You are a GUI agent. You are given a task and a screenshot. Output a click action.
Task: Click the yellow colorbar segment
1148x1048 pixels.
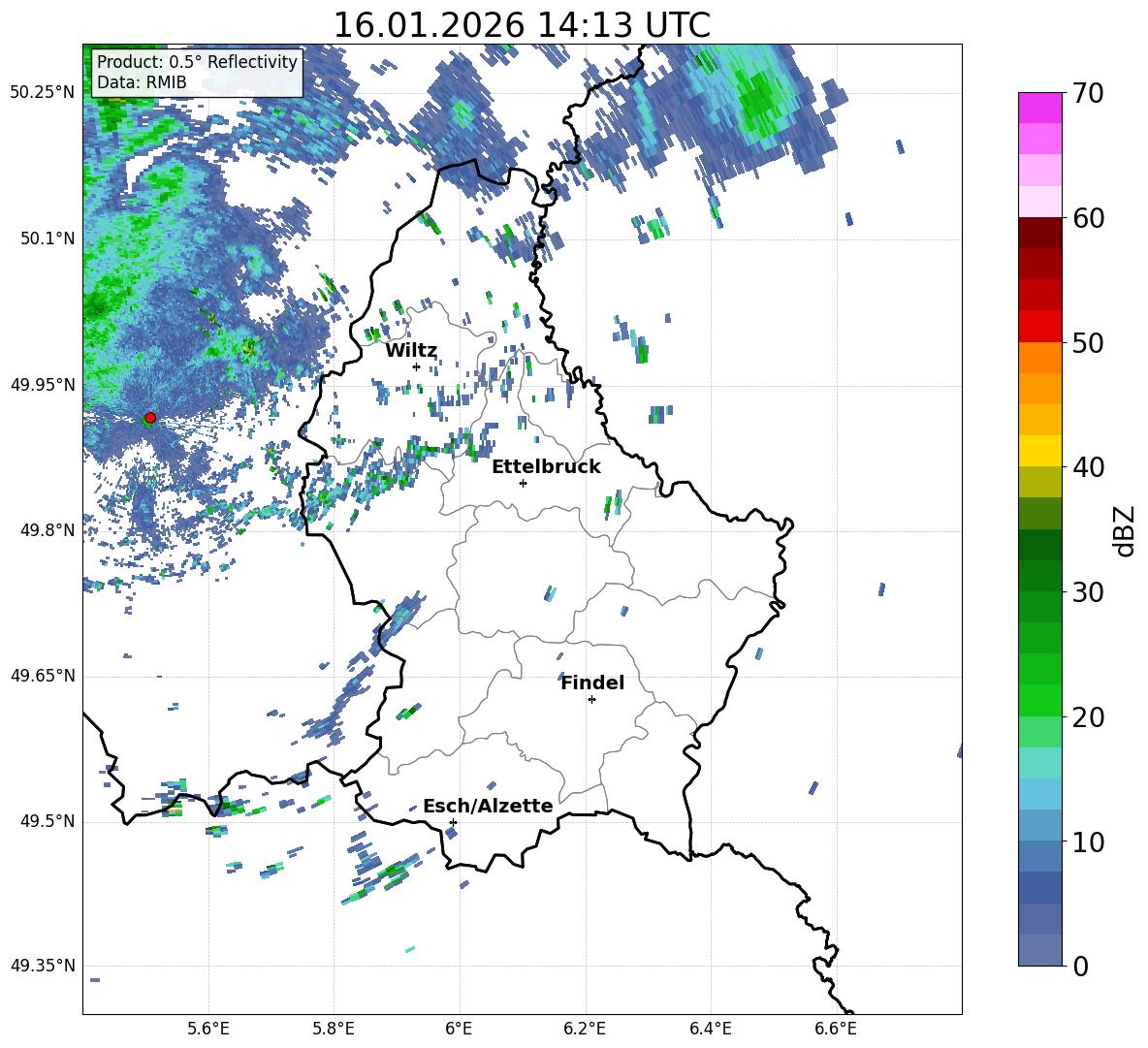(x=1039, y=451)
